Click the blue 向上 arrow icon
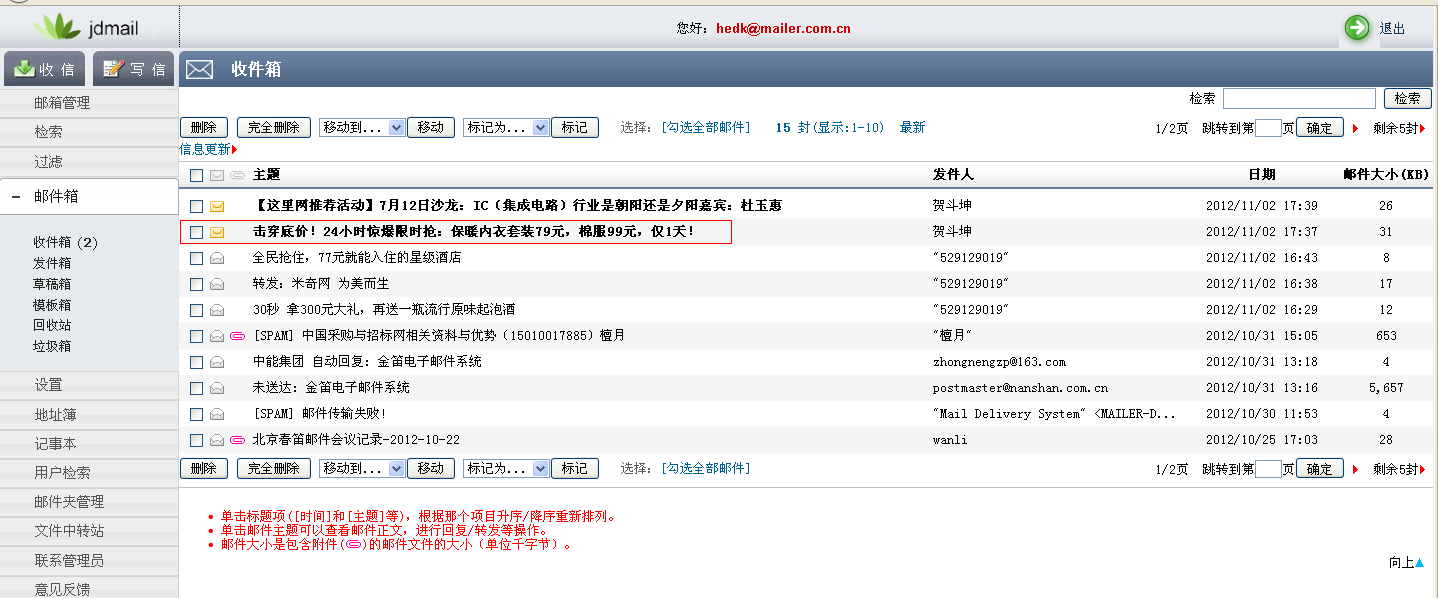 pos(1419,563)
